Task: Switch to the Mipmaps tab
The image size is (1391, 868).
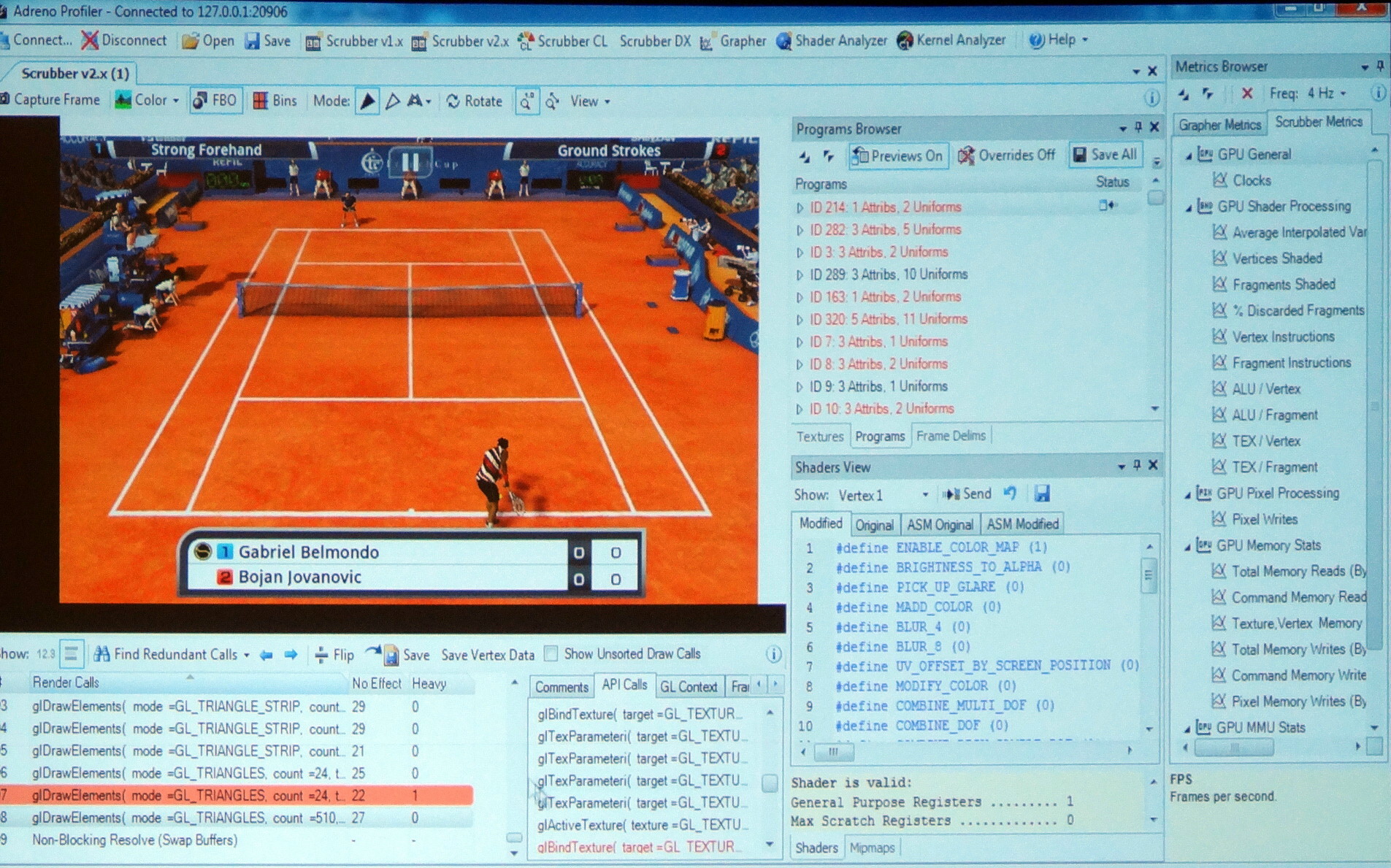Action: coord(873,848)
